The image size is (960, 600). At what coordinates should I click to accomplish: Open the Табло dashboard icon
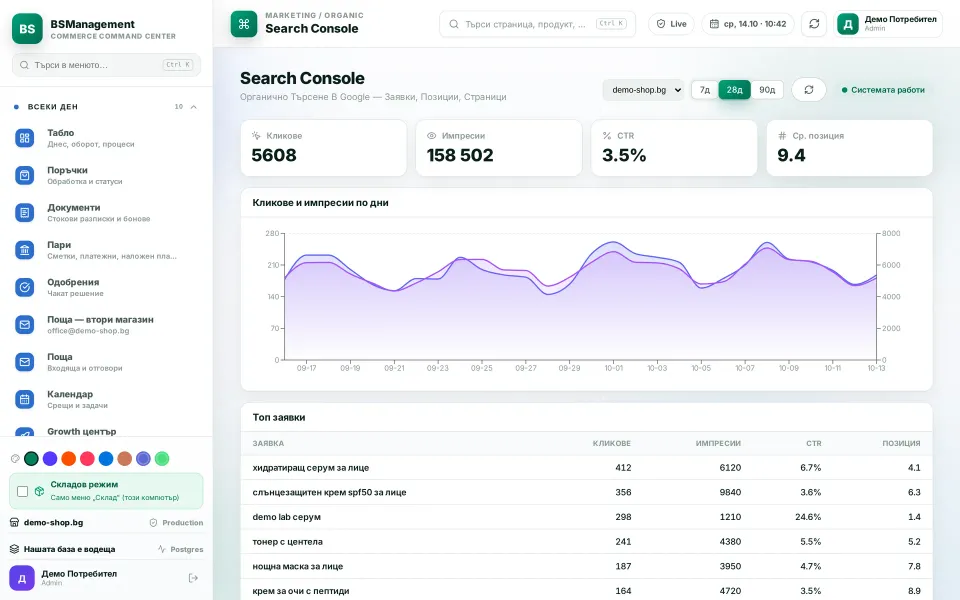coord(24,138)
